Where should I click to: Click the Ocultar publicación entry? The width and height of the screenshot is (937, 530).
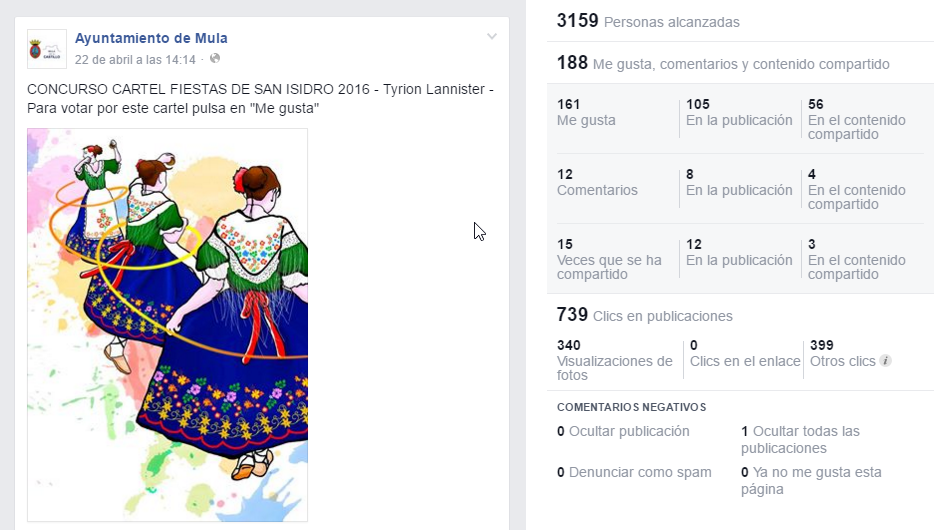pyautogui.click(x=623, y=431)
